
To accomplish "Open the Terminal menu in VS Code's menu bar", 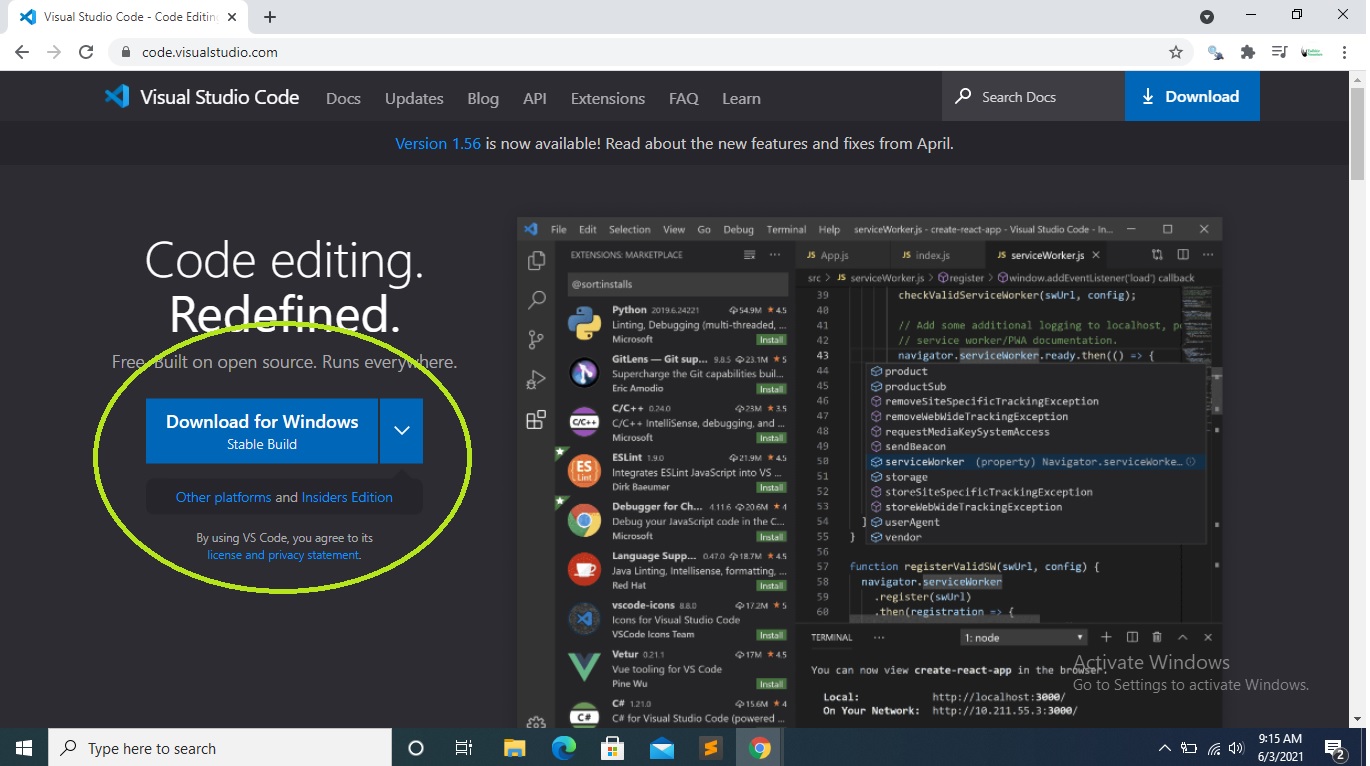I will point(786,229).
